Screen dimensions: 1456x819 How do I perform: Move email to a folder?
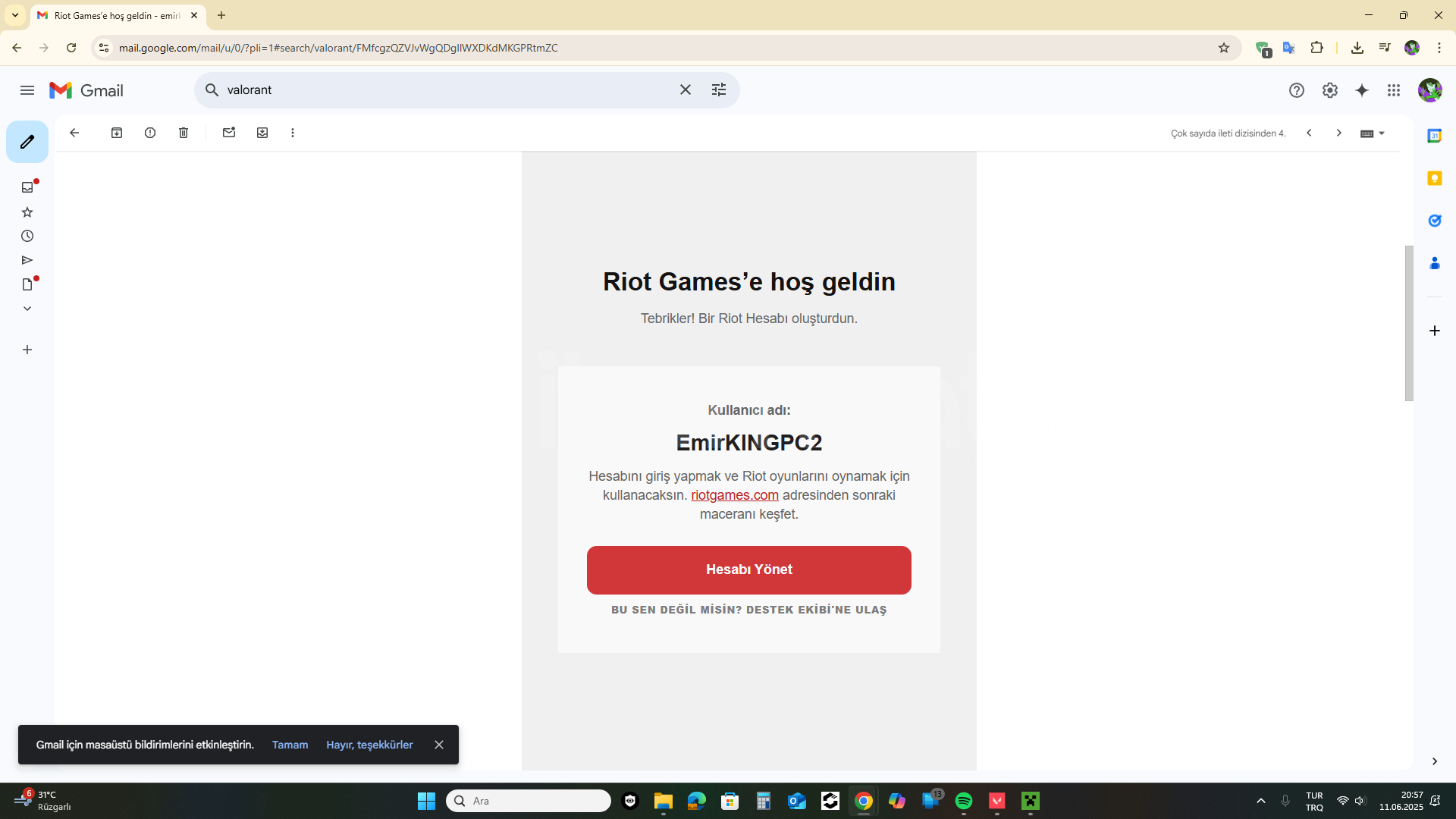(262, 133)
